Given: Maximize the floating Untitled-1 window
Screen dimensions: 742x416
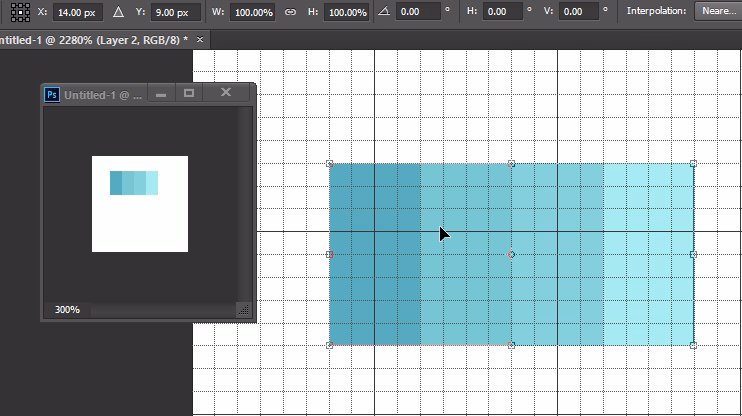Looking at the screenshot, I should pyautogui.click(x=189, y=93).
